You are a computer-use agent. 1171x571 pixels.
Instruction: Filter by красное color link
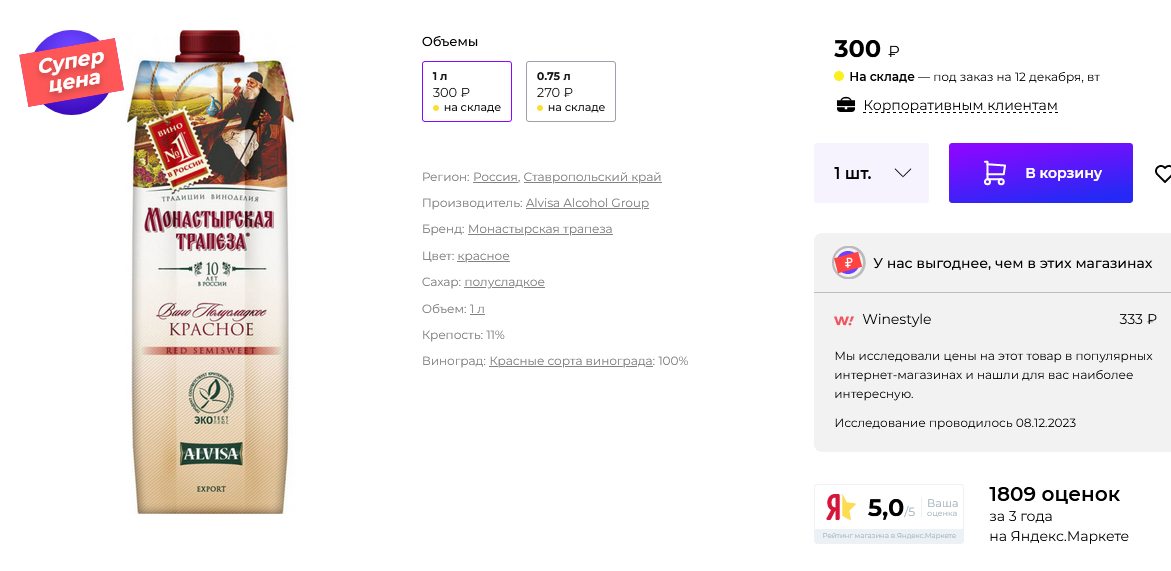point(483,256)
